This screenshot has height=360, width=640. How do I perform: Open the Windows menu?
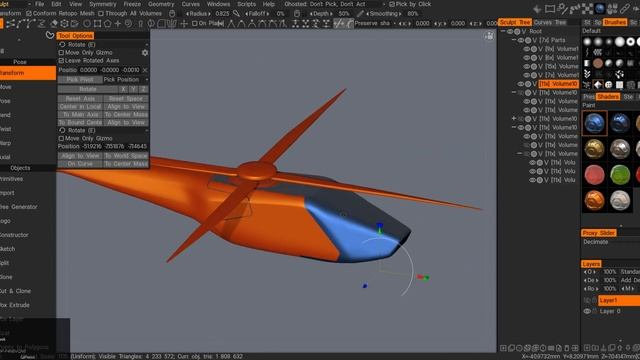pyautogui.click(x=218, y=4)
